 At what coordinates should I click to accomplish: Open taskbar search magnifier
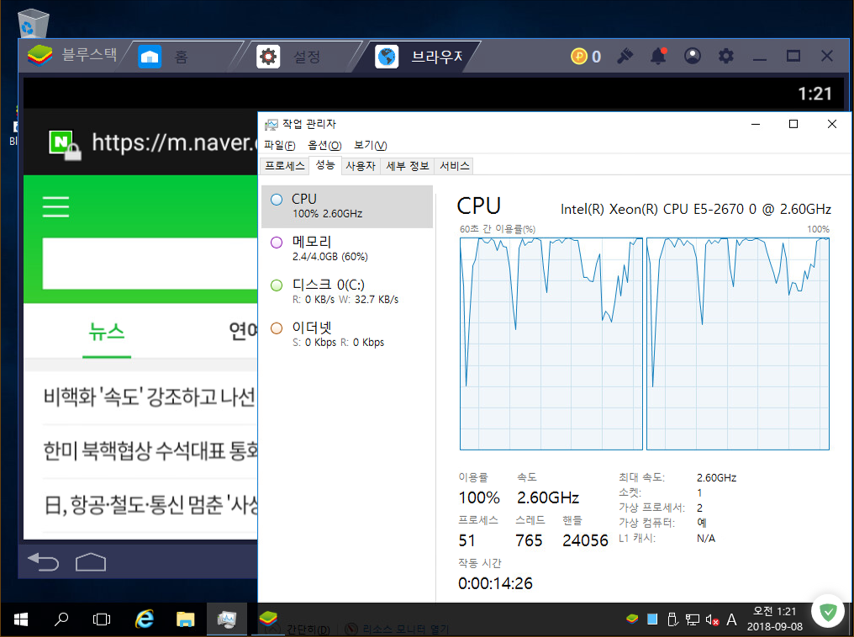click(61, 620)
